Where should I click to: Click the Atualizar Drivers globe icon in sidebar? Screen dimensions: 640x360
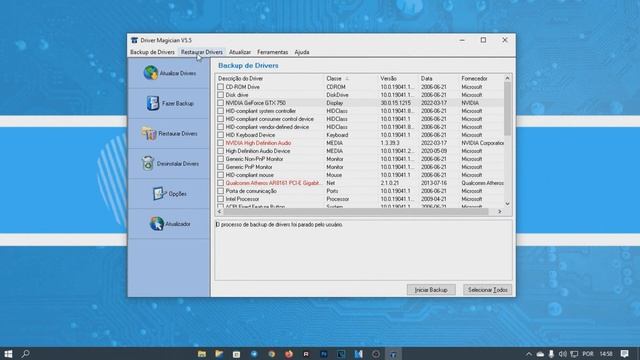point(151,73)
